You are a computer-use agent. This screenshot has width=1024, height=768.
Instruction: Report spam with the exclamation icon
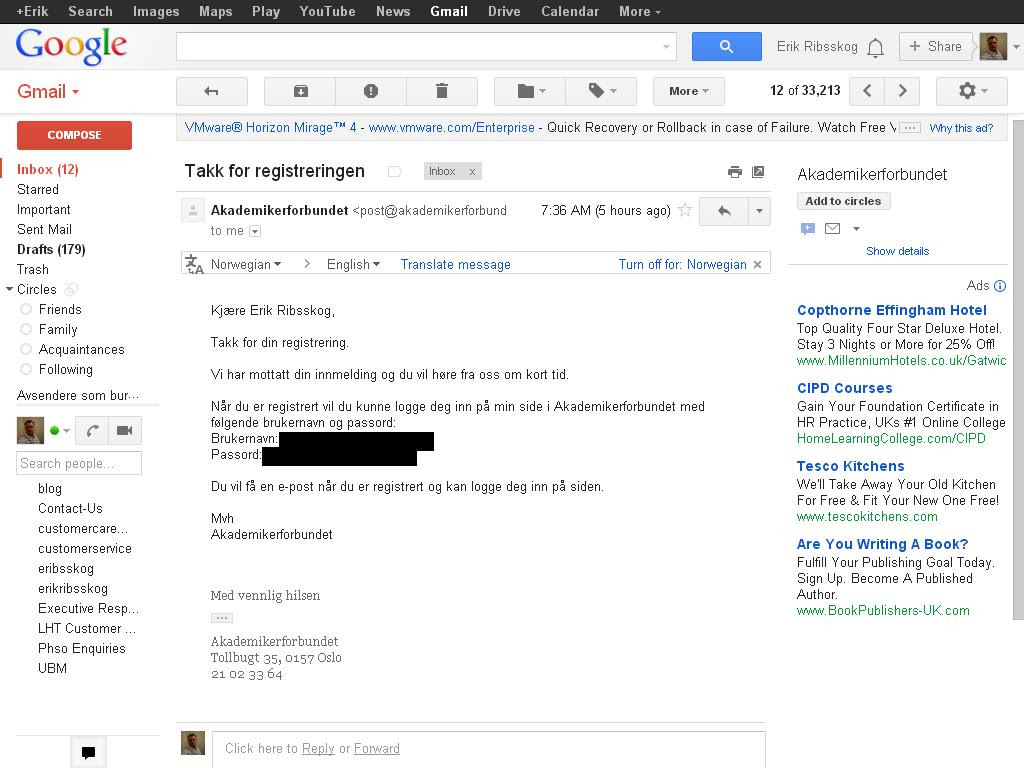pyautogui.click(x=371, y=91)
